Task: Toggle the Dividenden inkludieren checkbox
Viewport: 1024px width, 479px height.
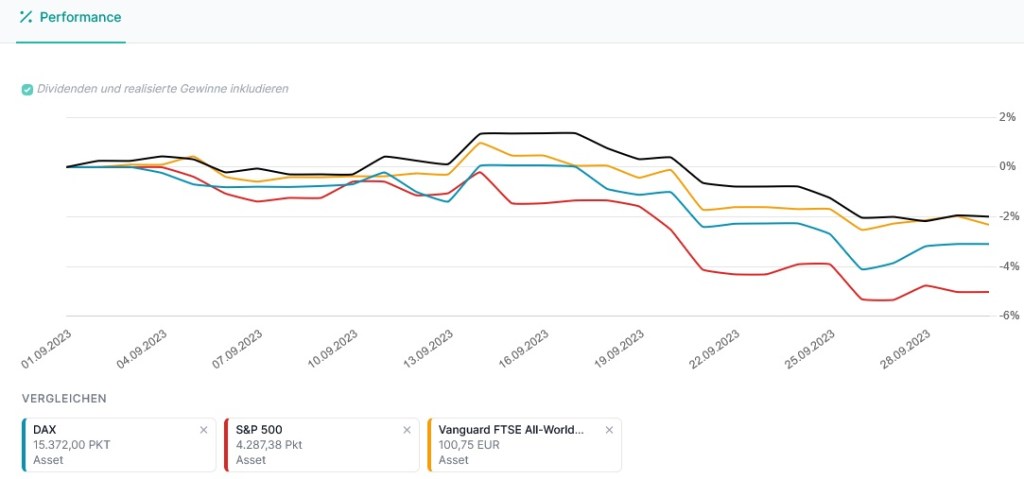Action: 27,89
